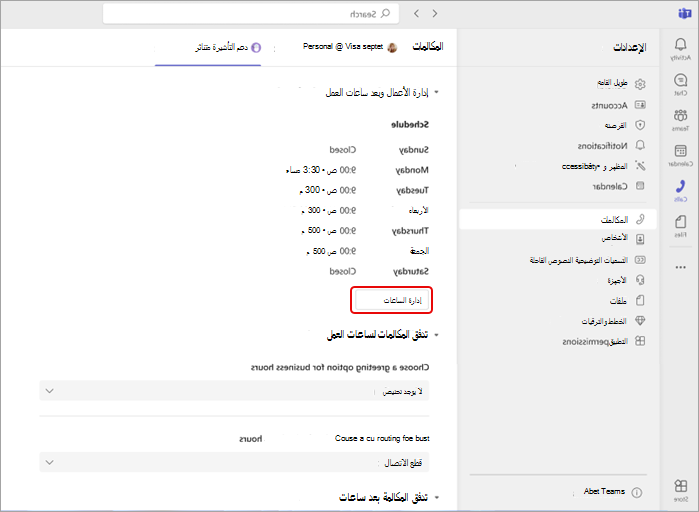Screen dimensions: 699x512
Task: Open the Files settings item
Action: (x=627, y=300)
